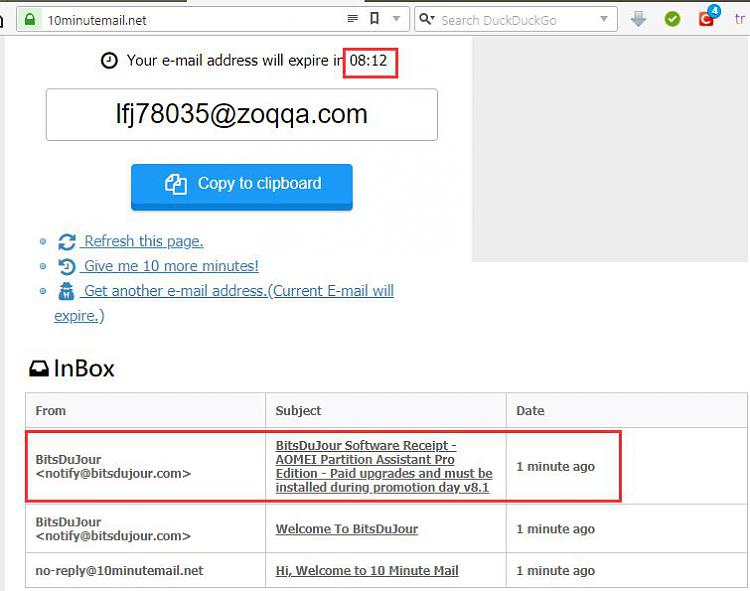
Task: Click the '1 minute ago' date in the no-reply@10minutemail.net row
Action: tap(555, 570)
